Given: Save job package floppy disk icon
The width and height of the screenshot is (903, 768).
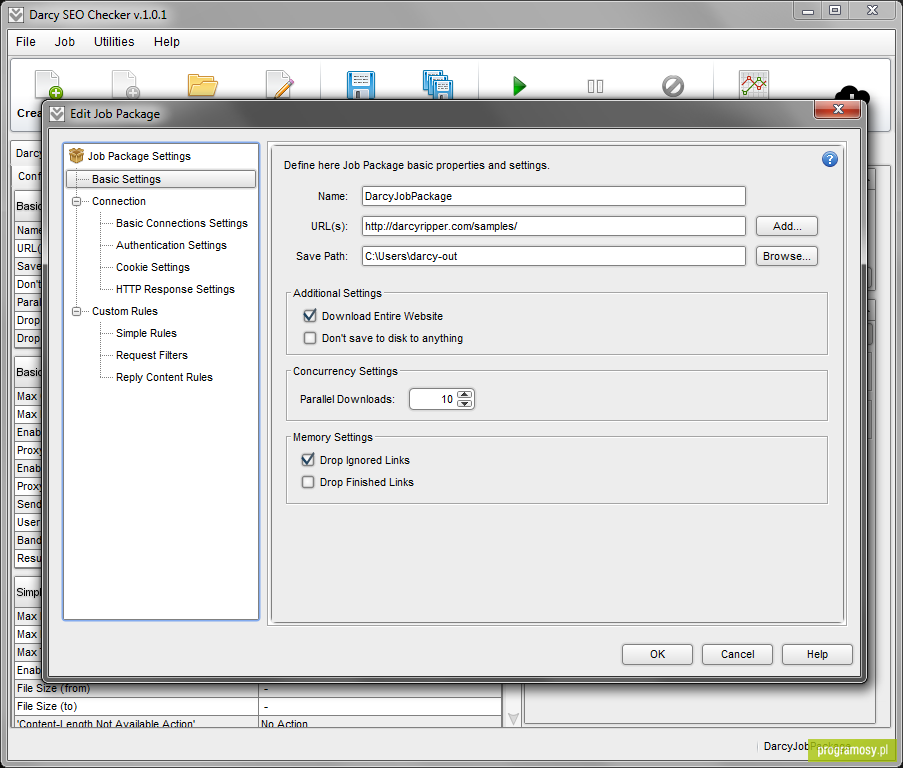Looking at the screenshot, I should point(361,85).
